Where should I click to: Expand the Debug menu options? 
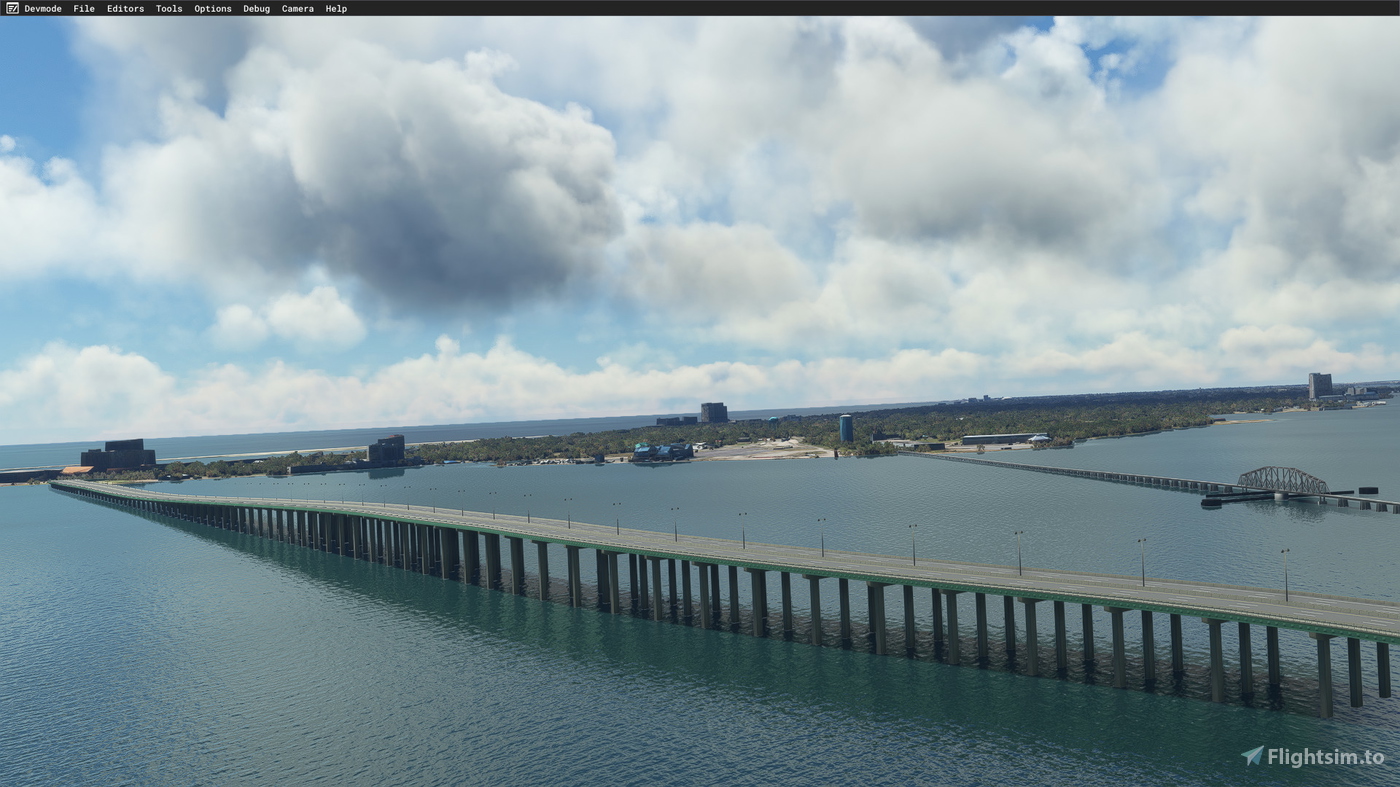[255, 8]
